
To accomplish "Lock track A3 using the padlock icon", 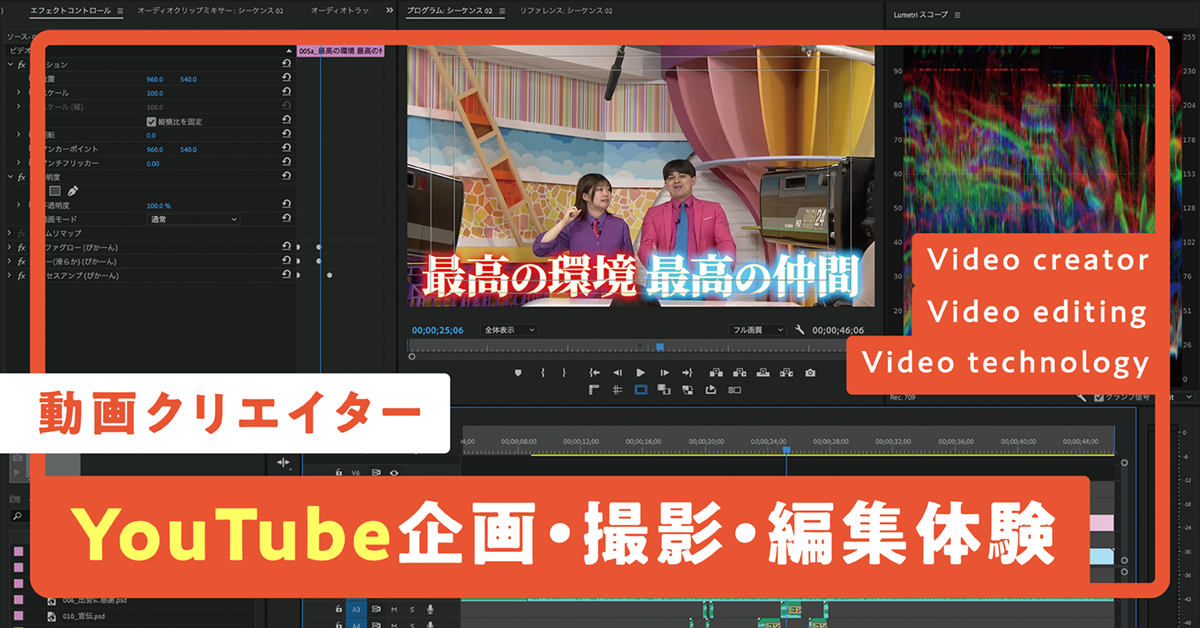I will pyautogui.click(x=339, y=610).
